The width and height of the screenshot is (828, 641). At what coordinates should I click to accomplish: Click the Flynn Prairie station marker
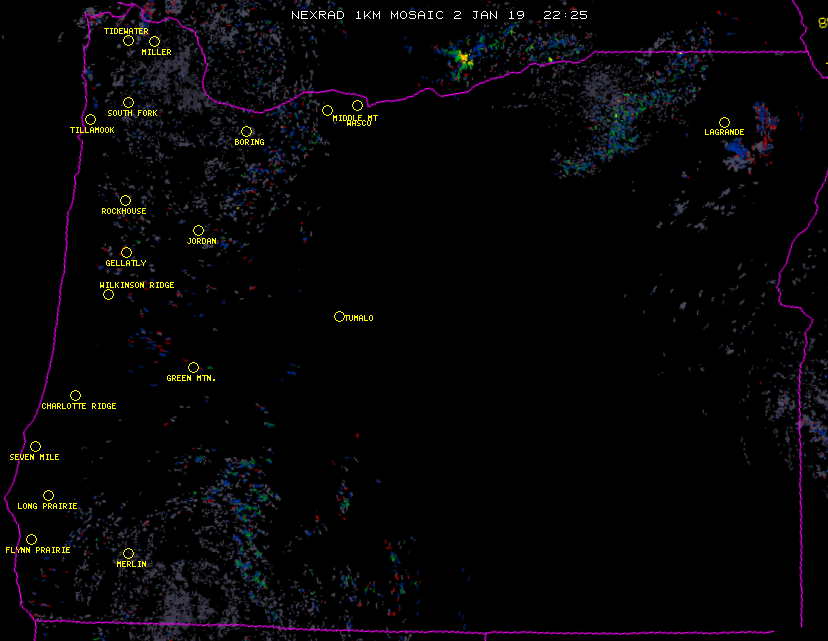click(31, 539)
